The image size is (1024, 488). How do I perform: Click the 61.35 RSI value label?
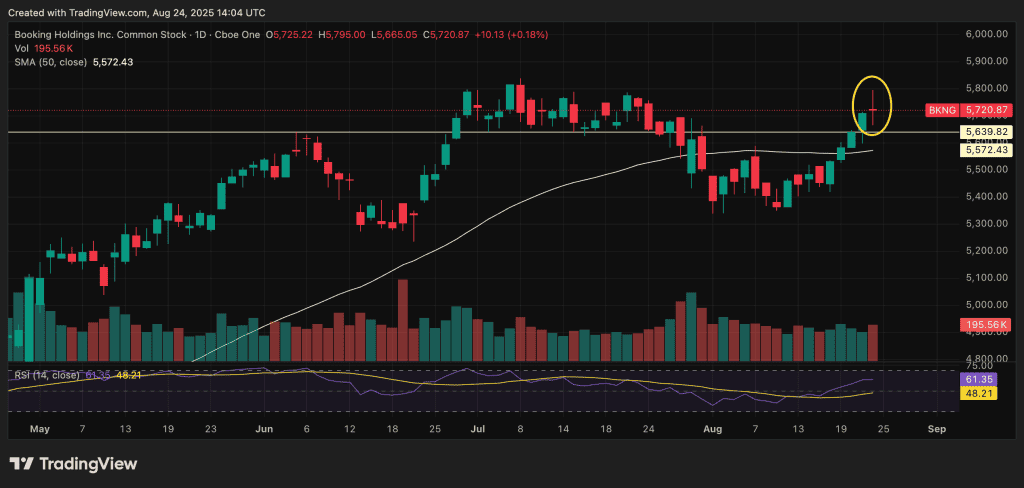click(977, 380)
